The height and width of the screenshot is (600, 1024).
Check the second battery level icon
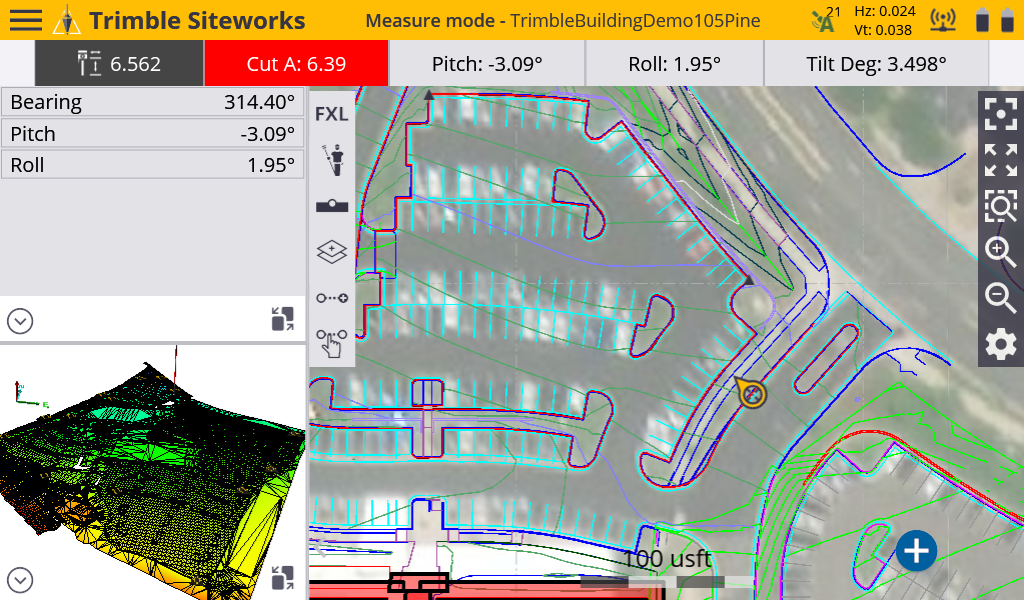click(x=1008, y=20)
